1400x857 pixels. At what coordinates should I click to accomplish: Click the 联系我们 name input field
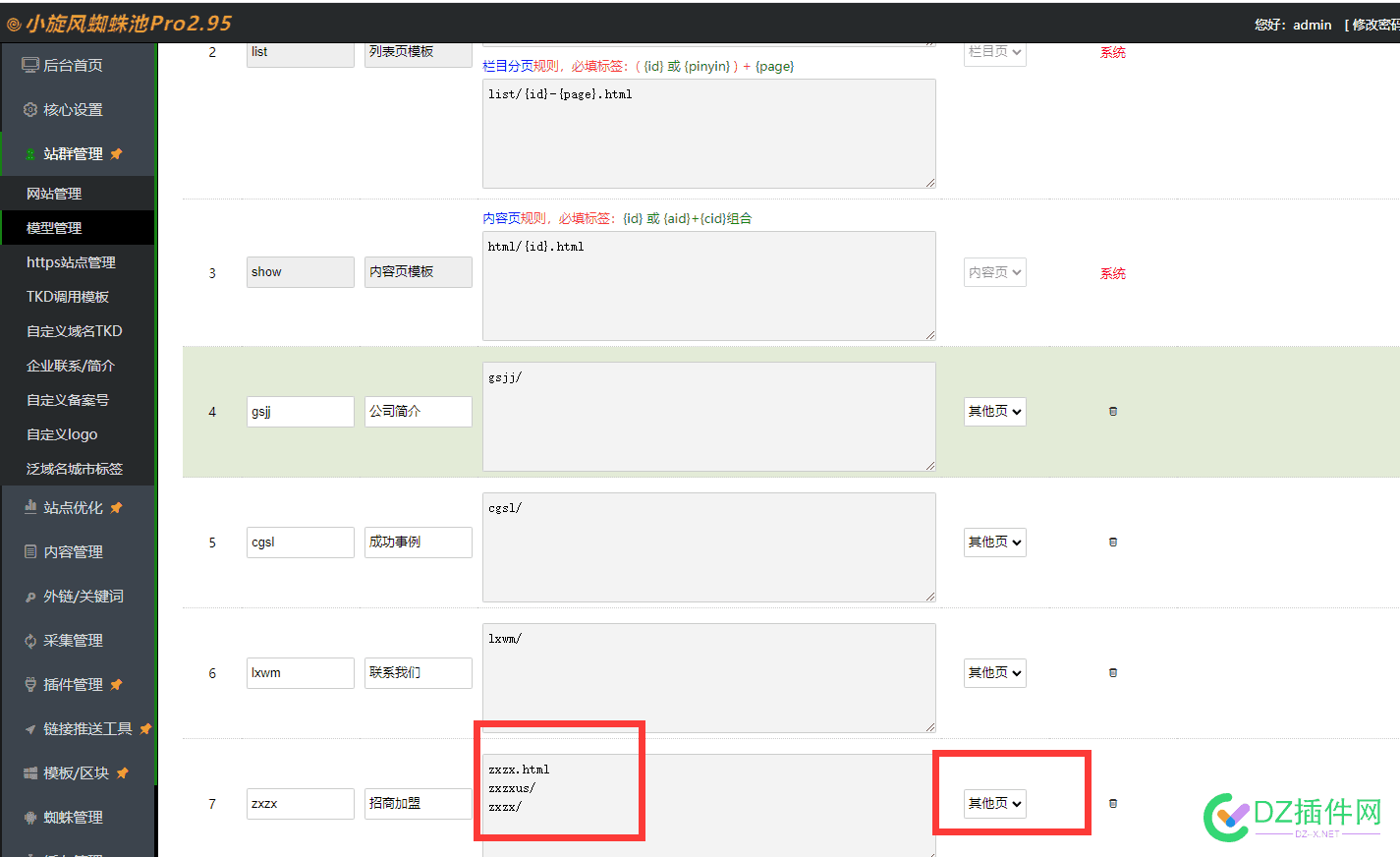(x=418, y=673)
